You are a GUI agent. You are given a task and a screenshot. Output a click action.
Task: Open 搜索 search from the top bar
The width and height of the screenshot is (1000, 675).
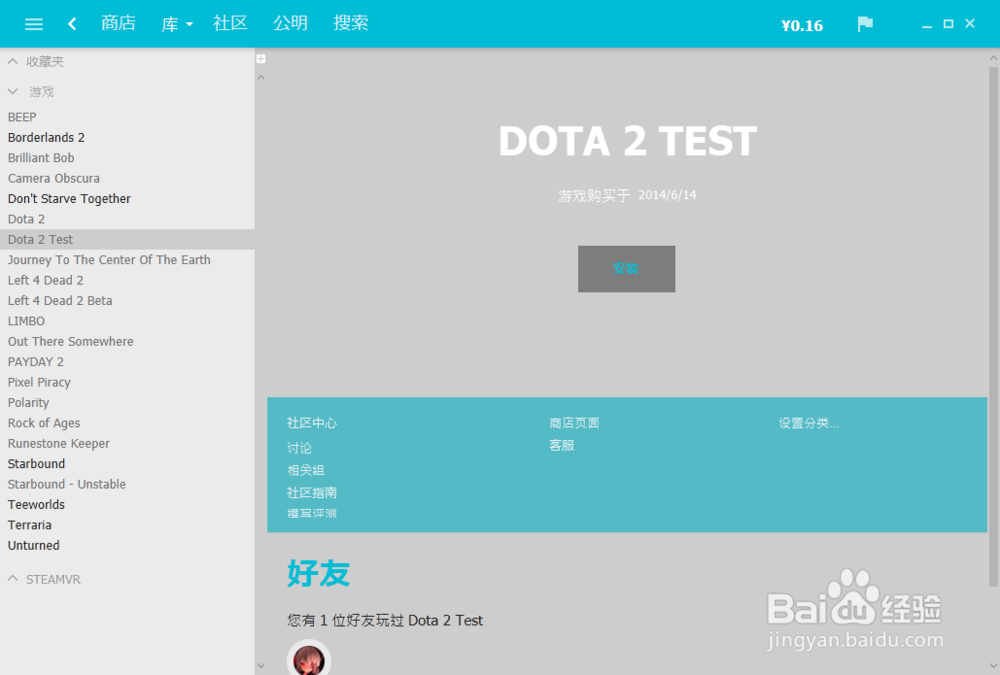pos(351,24)
